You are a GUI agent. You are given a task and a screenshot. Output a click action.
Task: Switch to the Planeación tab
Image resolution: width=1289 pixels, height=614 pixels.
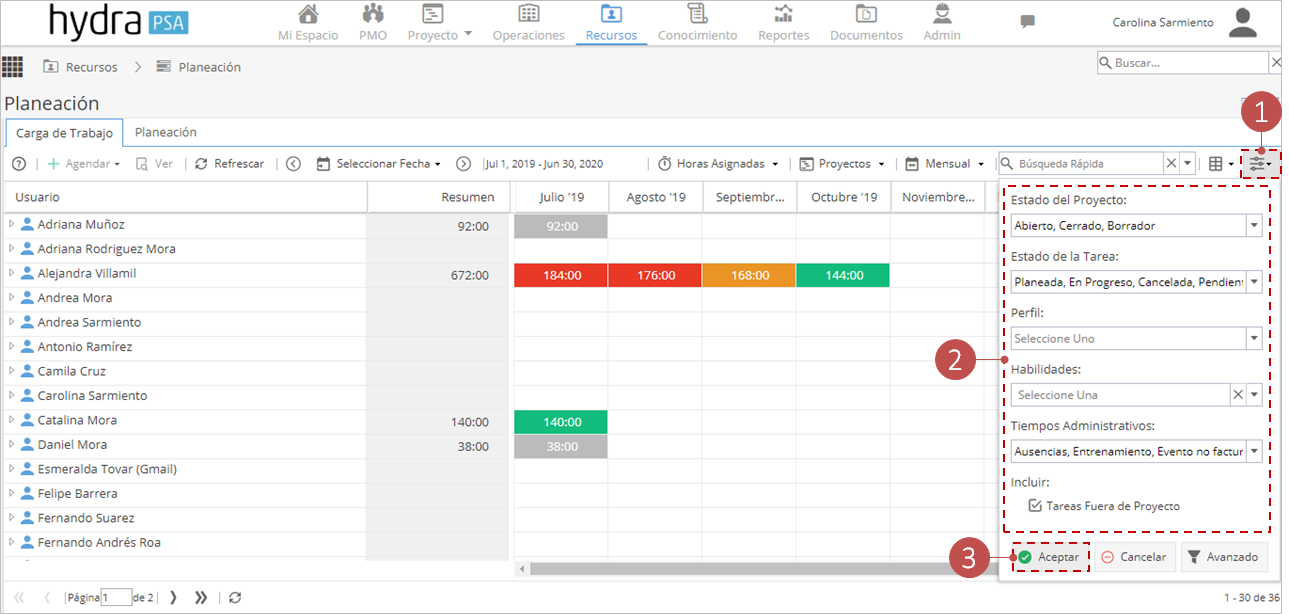coord(166,132)
